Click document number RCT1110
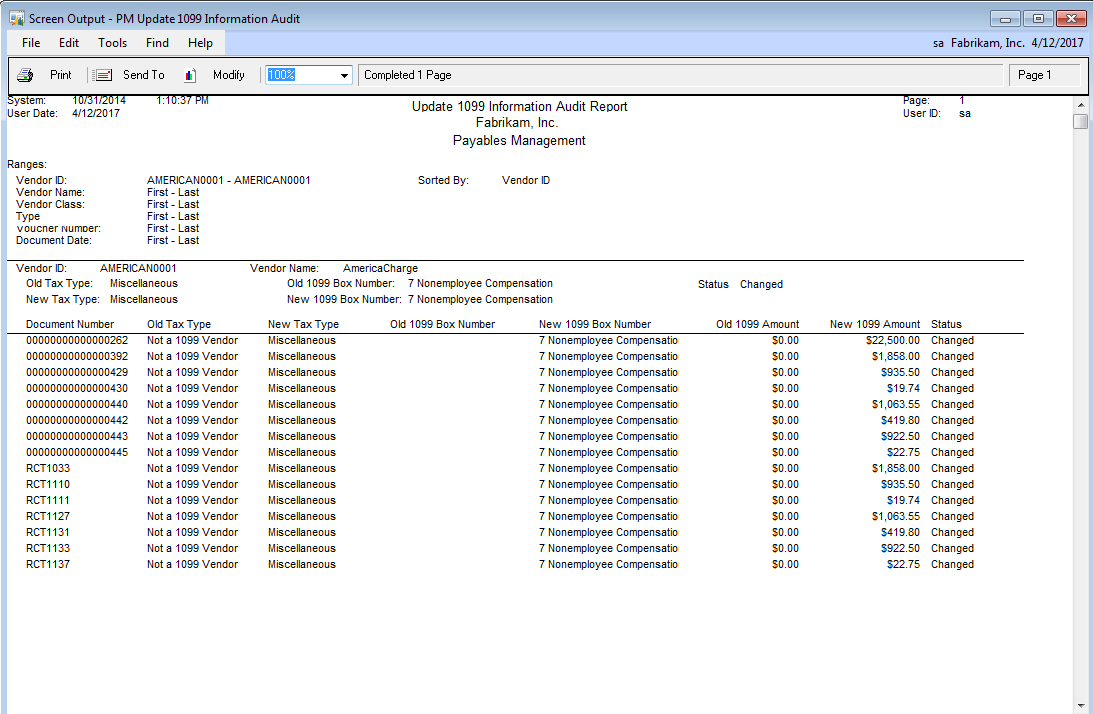 coord(48,485)
